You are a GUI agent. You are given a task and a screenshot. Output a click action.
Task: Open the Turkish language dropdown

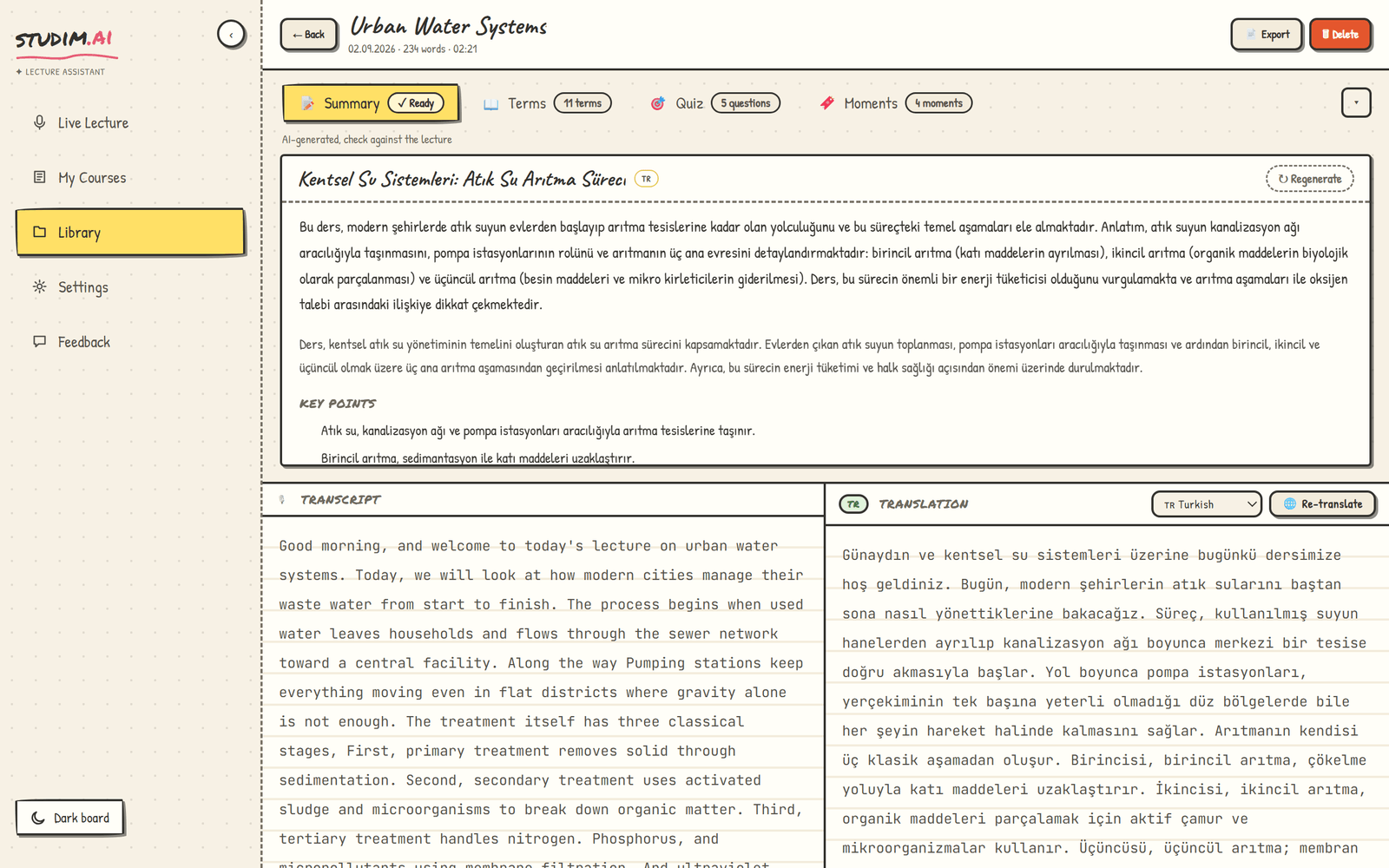(x=1207, y=504)
